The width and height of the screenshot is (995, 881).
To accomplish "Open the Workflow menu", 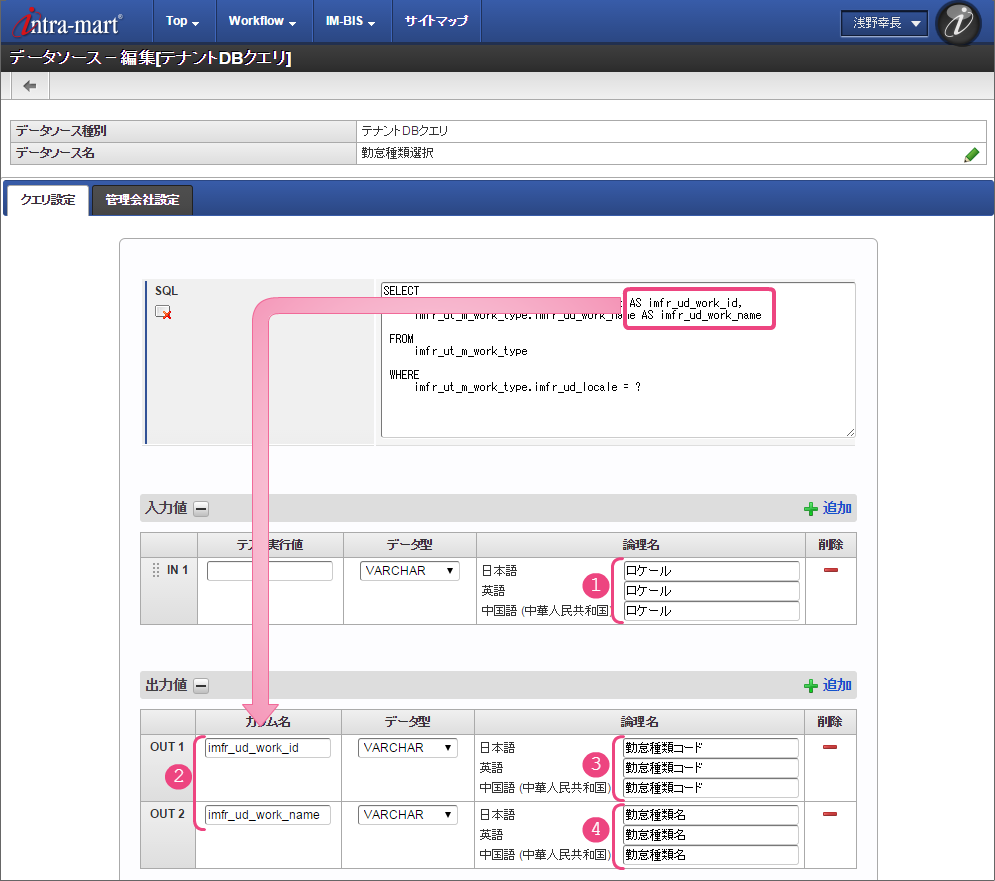I will click(261, 21).
